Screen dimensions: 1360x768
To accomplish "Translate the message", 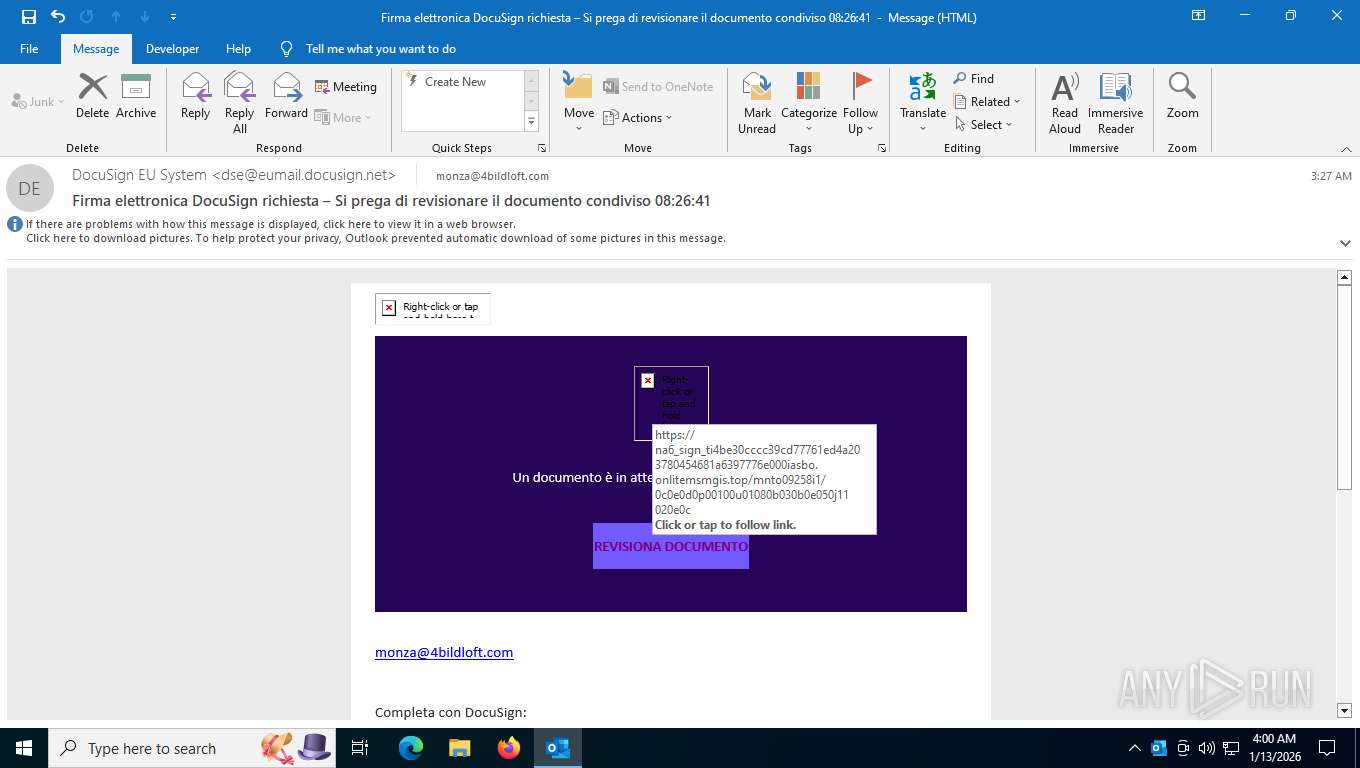I will click(x=923, y=103).
